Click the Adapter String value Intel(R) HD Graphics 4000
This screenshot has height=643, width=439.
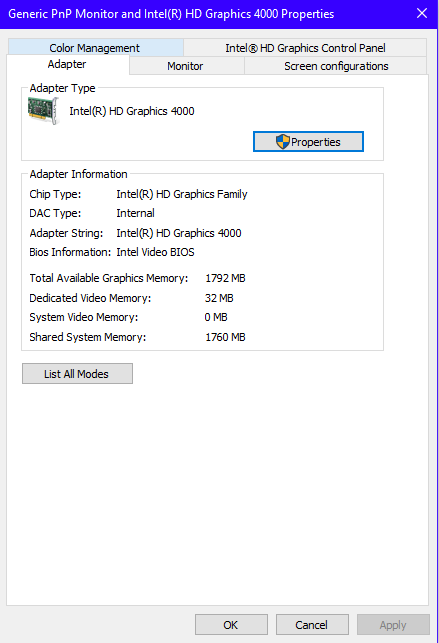179,233
